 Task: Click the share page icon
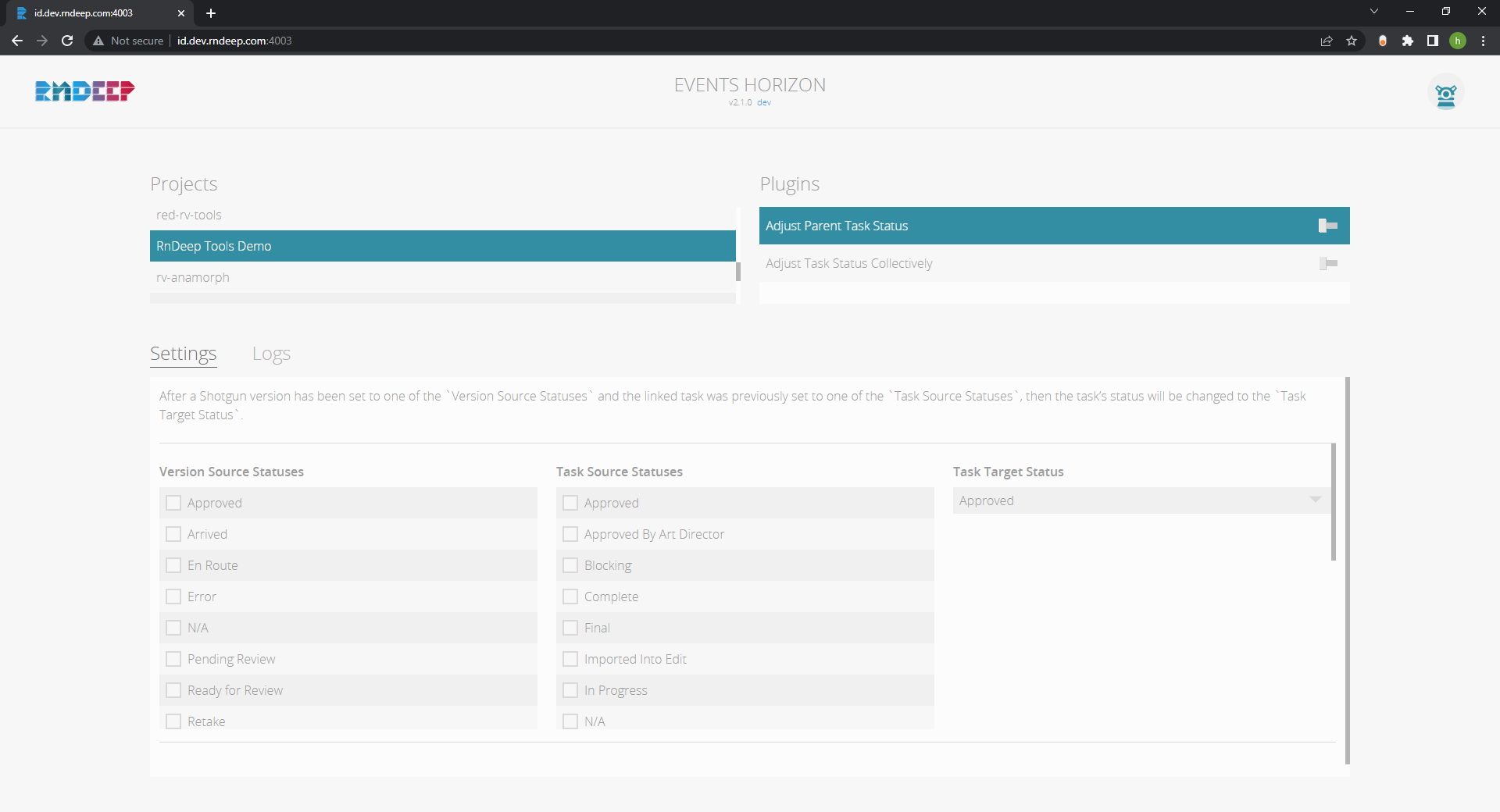1327,41
